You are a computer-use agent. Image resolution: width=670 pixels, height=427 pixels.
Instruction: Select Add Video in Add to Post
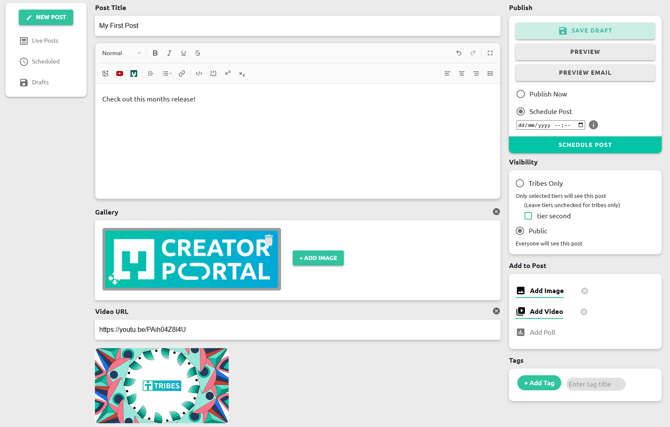[540, 312]
